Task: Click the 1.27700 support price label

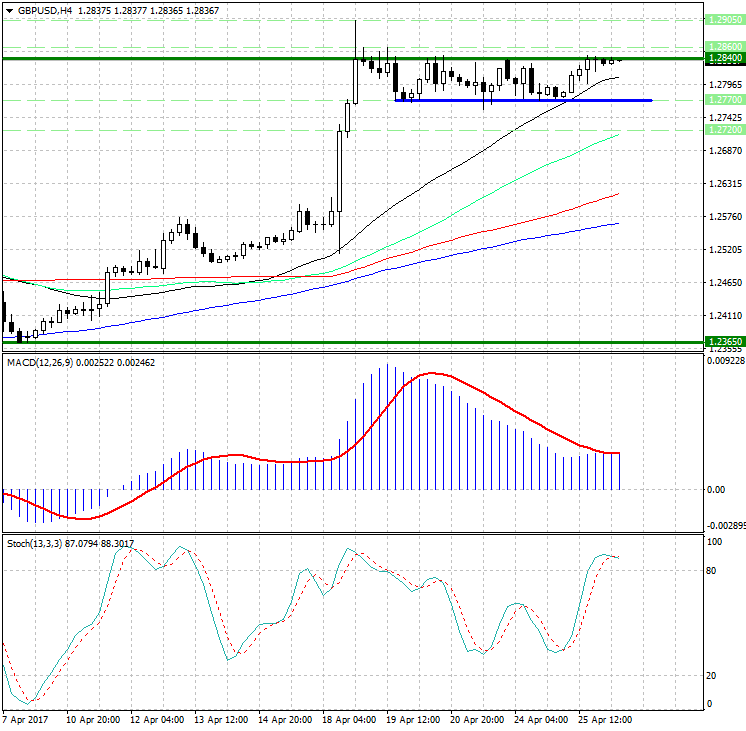Action: click(723, 100)
